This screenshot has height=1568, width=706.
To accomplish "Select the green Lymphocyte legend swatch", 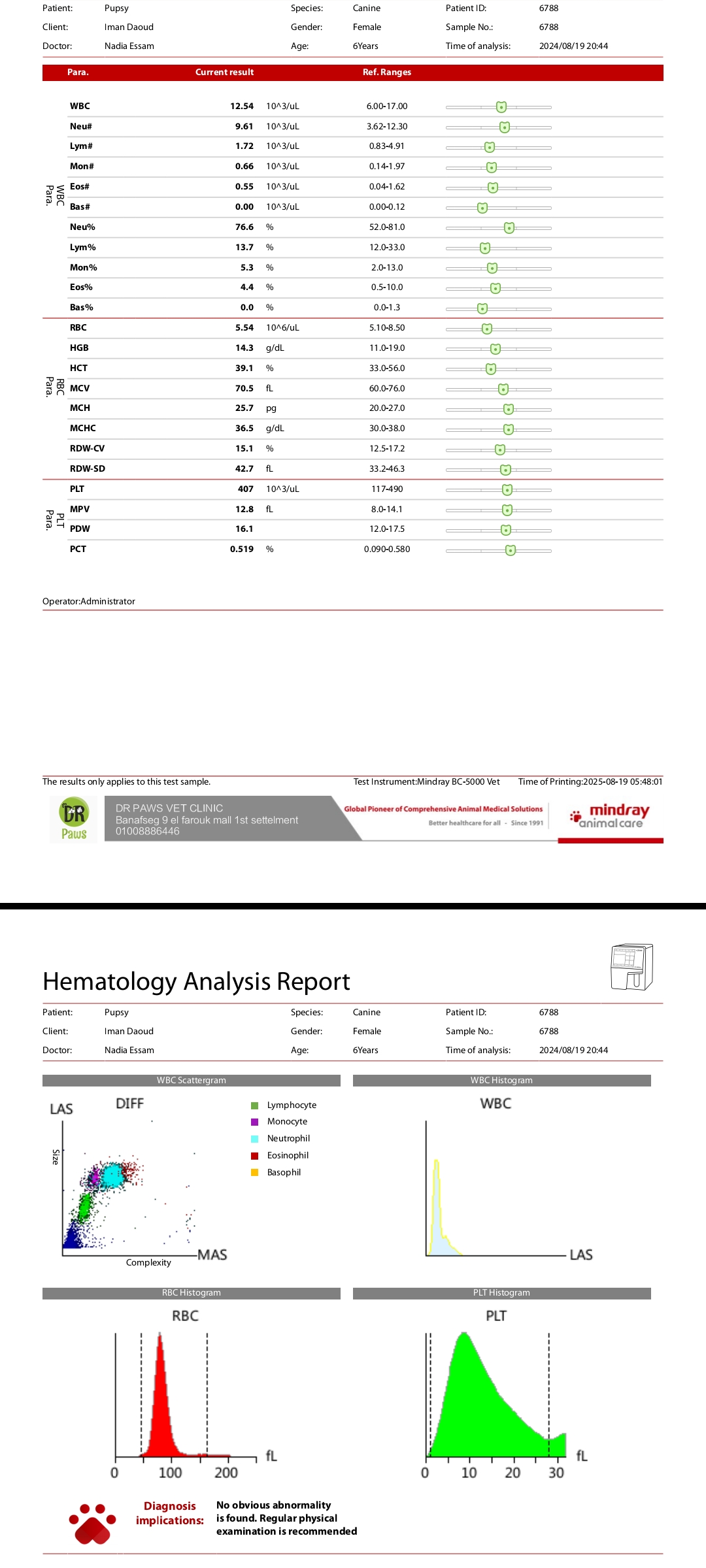I will click(255, 1105).
